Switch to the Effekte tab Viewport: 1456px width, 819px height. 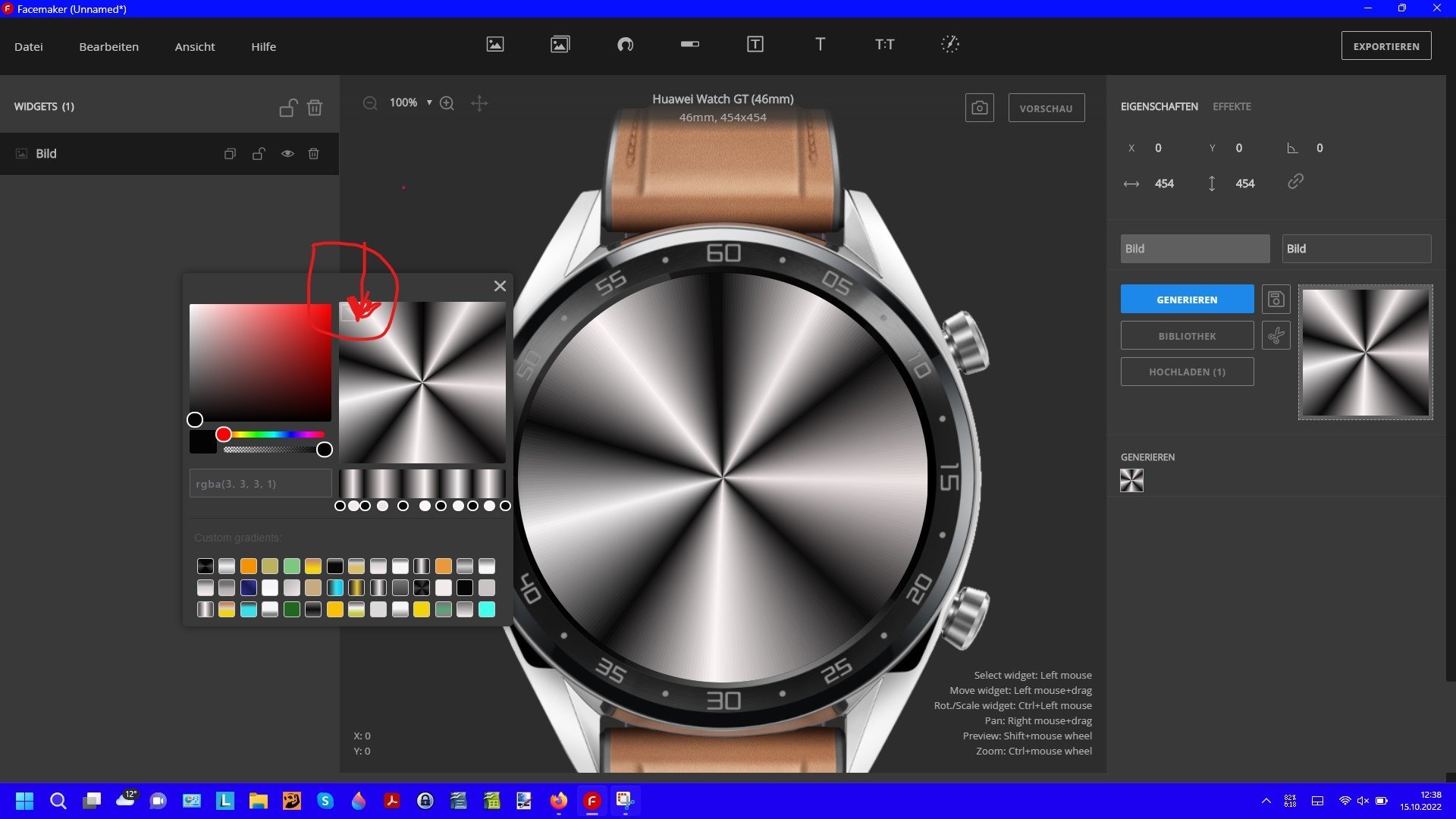tap(1232, 107)
